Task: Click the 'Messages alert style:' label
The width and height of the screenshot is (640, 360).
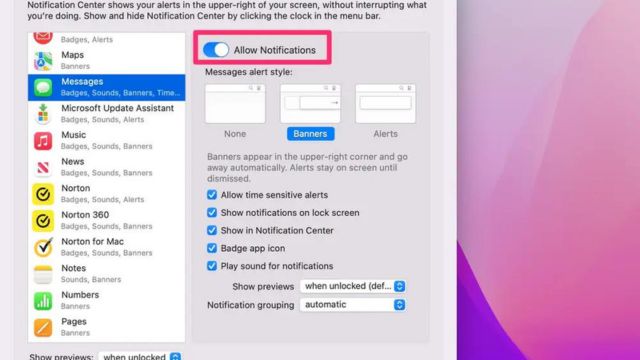Action: pos(249,72)
